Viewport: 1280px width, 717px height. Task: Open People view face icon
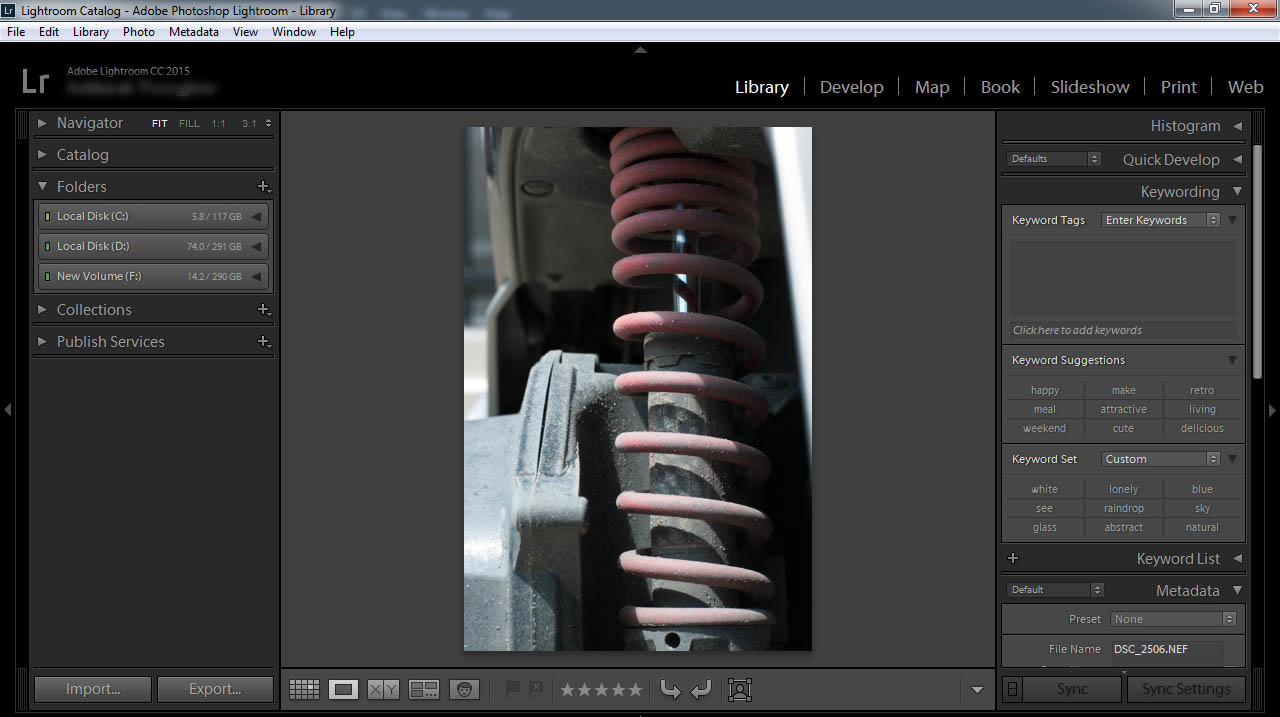click(x=464, y=689)
